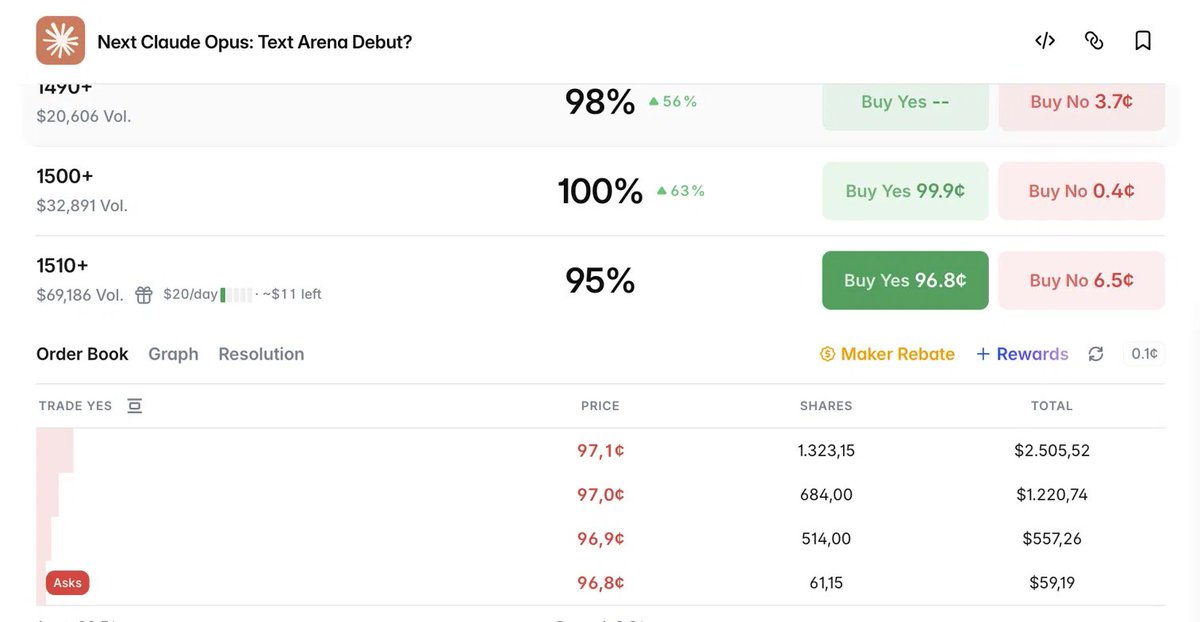Toggle the order book layout icon beside TRADE YES
The image size is (1200, 622).
[x=135, y=406]
